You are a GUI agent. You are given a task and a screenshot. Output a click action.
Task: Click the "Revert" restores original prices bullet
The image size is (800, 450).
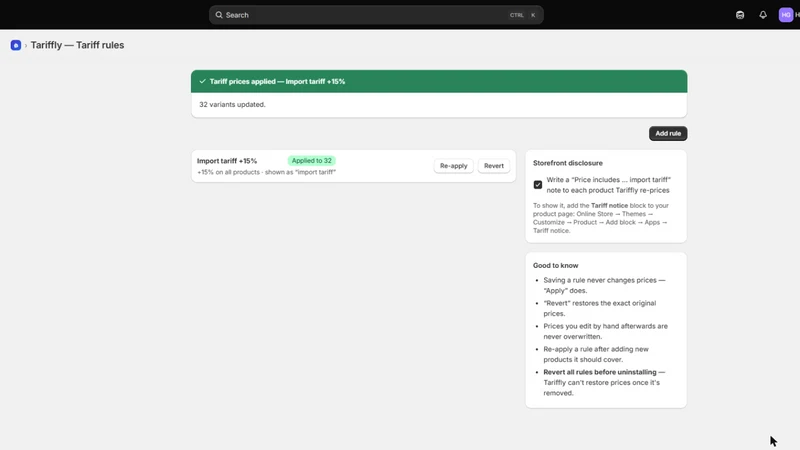[x=599, y=308]
